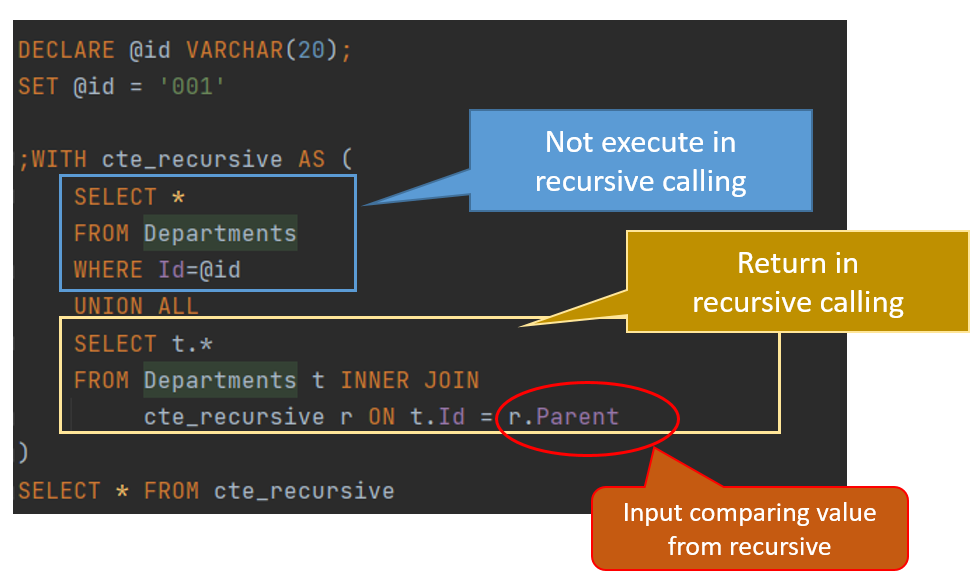The image size is (980, 580).
Task: Click the orange callout 'Input comparing value from recursive'
Action: 749,528
